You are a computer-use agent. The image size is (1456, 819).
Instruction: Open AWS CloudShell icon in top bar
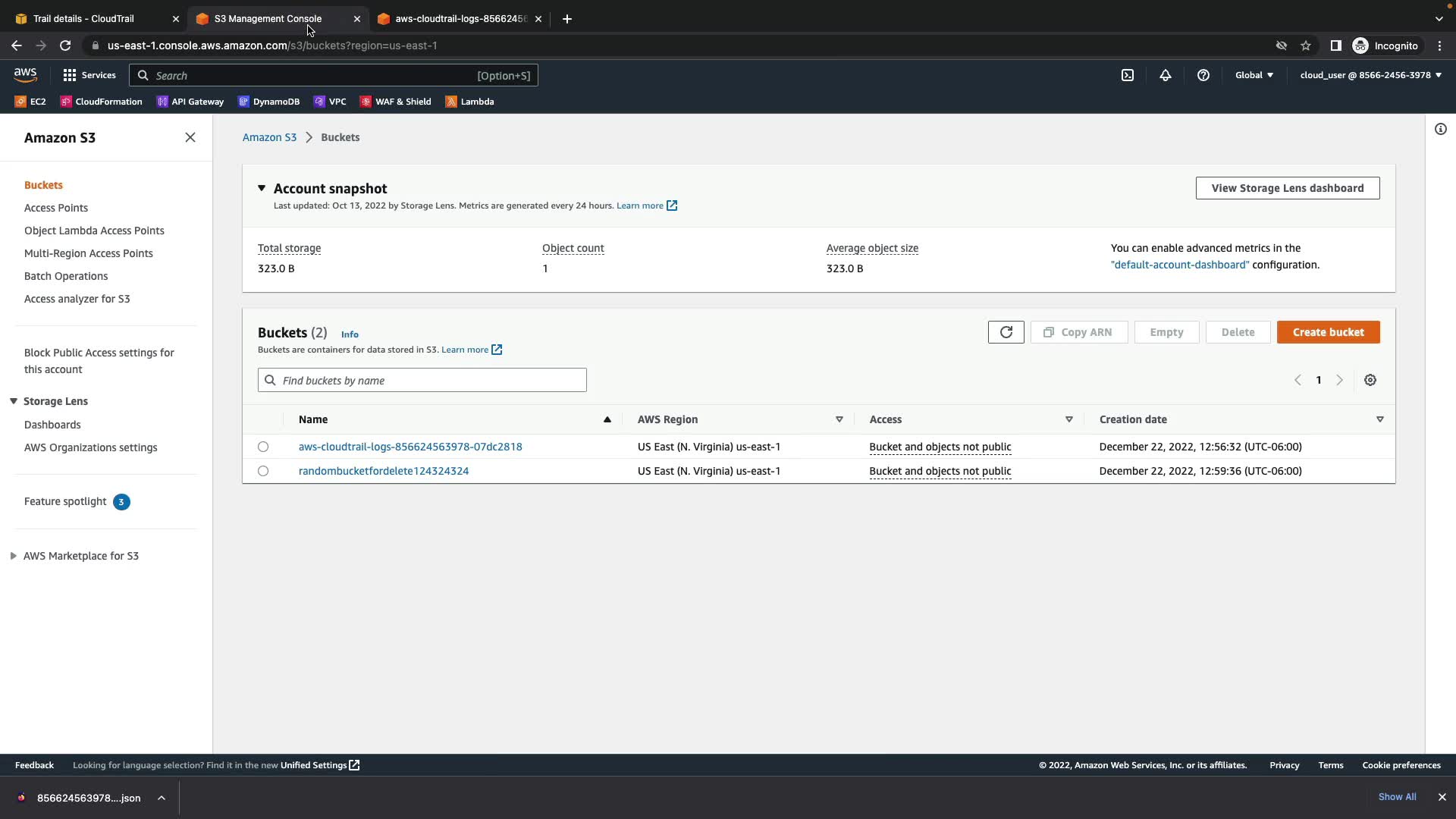point(1128,75)
